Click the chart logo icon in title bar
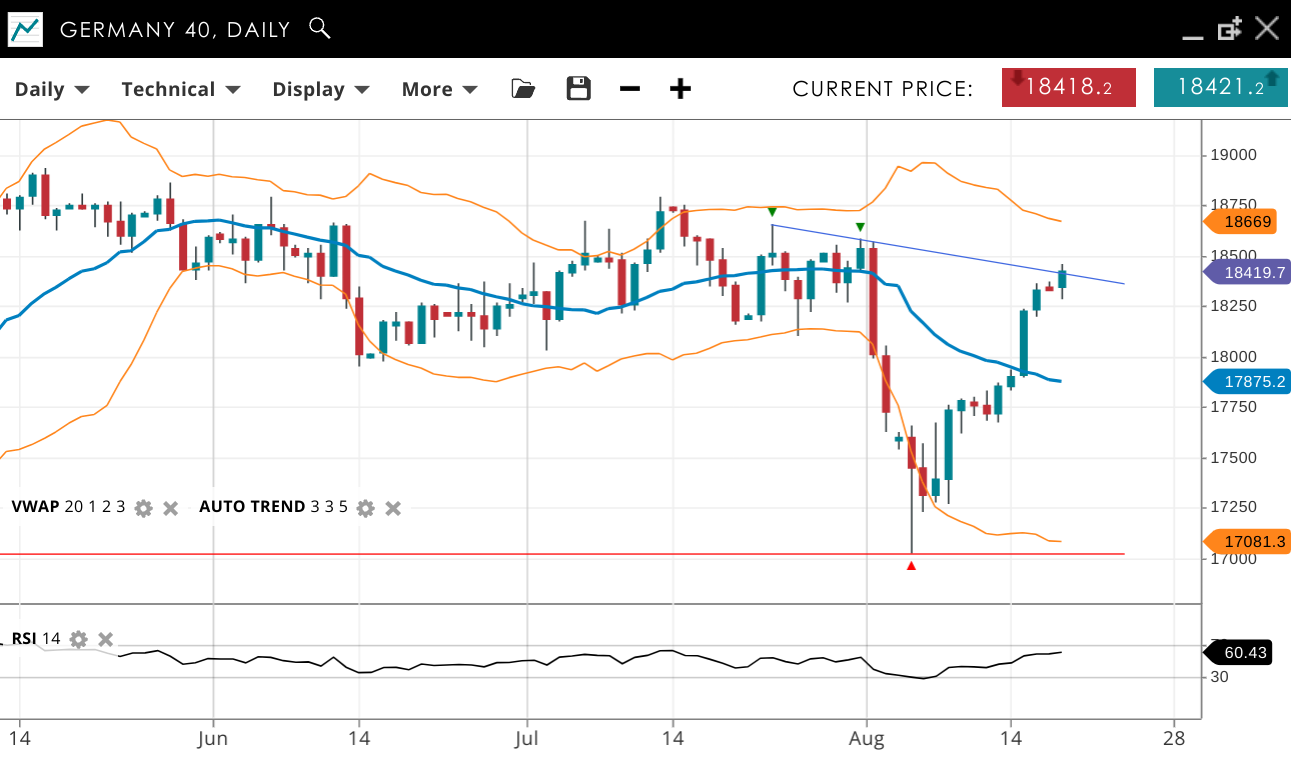Viewport: 1291px width, 761px height. tap(25, 29)
